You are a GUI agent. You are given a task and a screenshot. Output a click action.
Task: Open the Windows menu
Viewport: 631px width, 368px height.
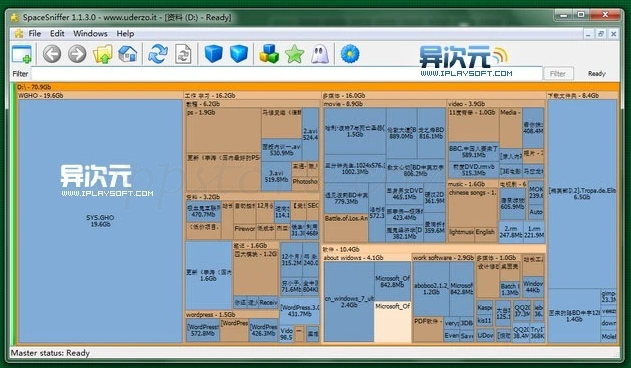tap(90, 34)
